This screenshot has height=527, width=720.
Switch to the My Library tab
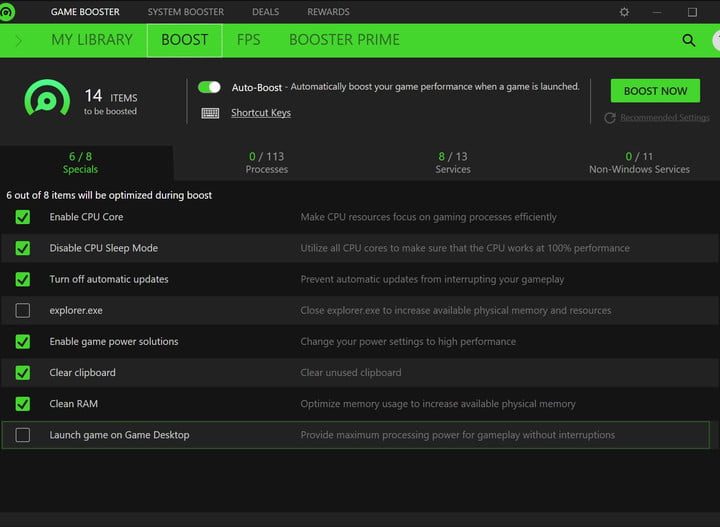click(92, 40)
